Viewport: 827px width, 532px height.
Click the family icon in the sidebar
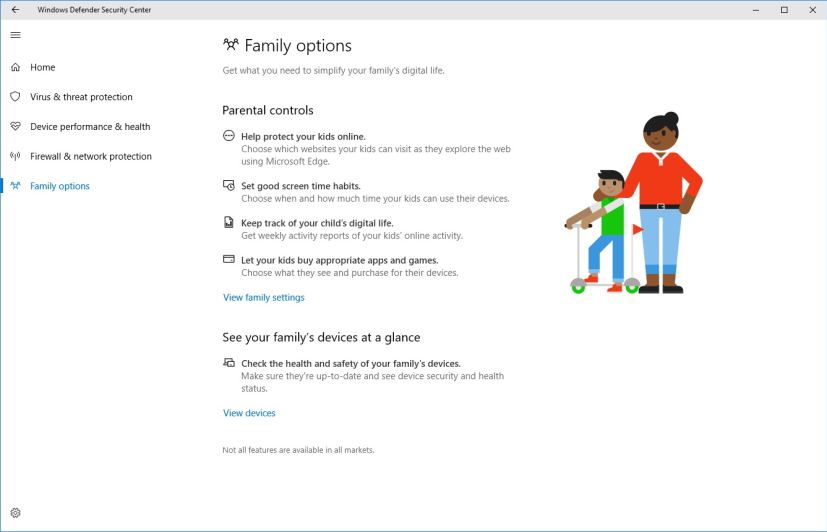(15, 186)
